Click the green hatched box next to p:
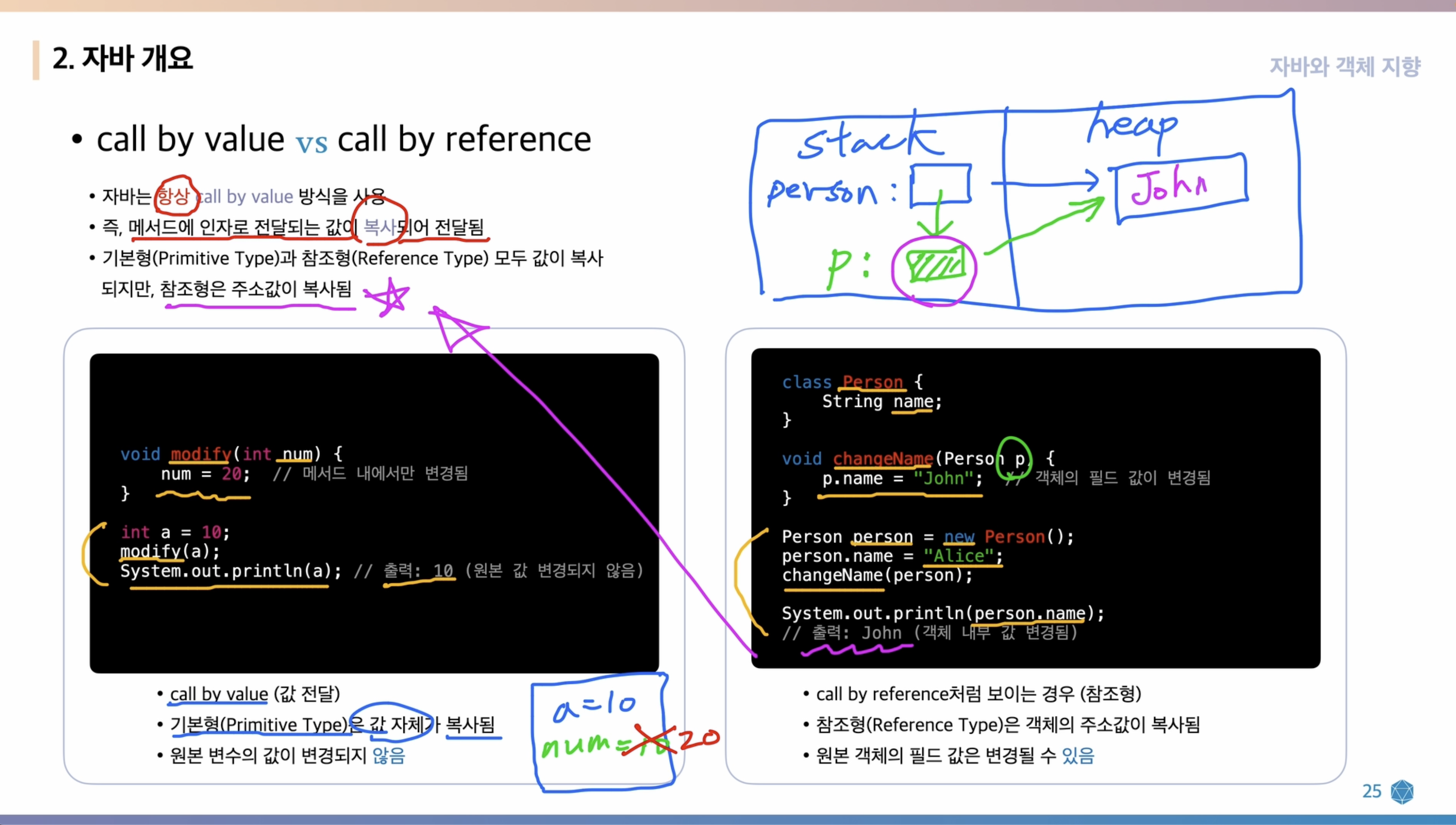Viewport: 1456px width, 825px height. (x=935, y=265)
